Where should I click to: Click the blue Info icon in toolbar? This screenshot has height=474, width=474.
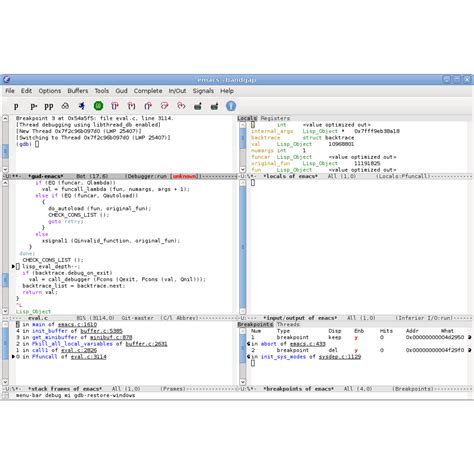tap(231, 106)
